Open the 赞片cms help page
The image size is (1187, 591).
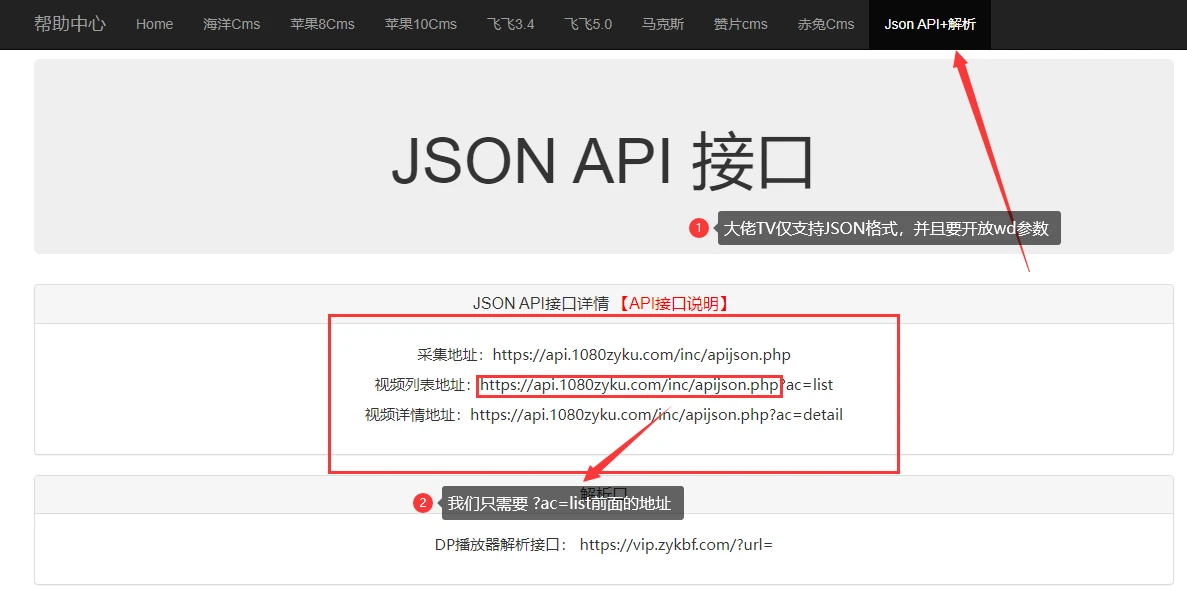click(x=741, y=24)
